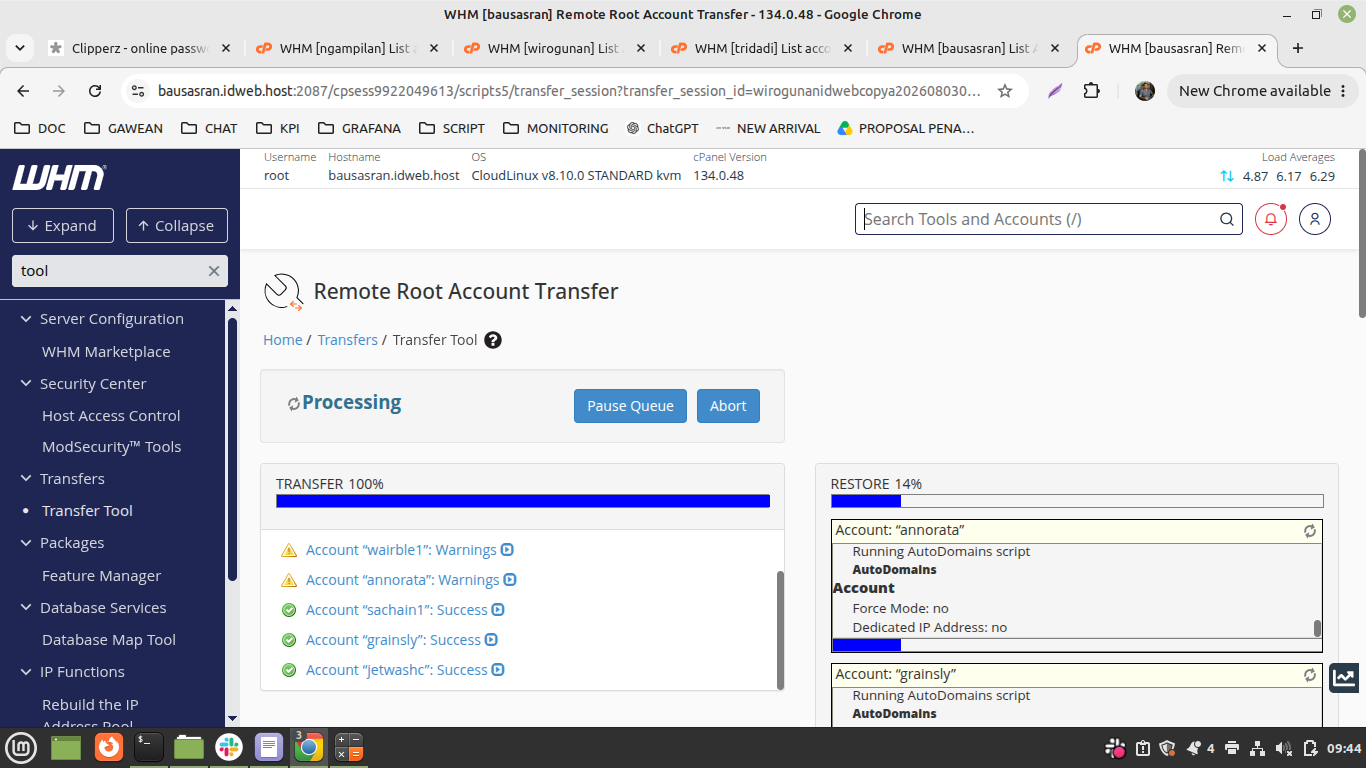The image size is (1366, 768).
Task: Open the user account profile icon
Action: [1315, 219]
